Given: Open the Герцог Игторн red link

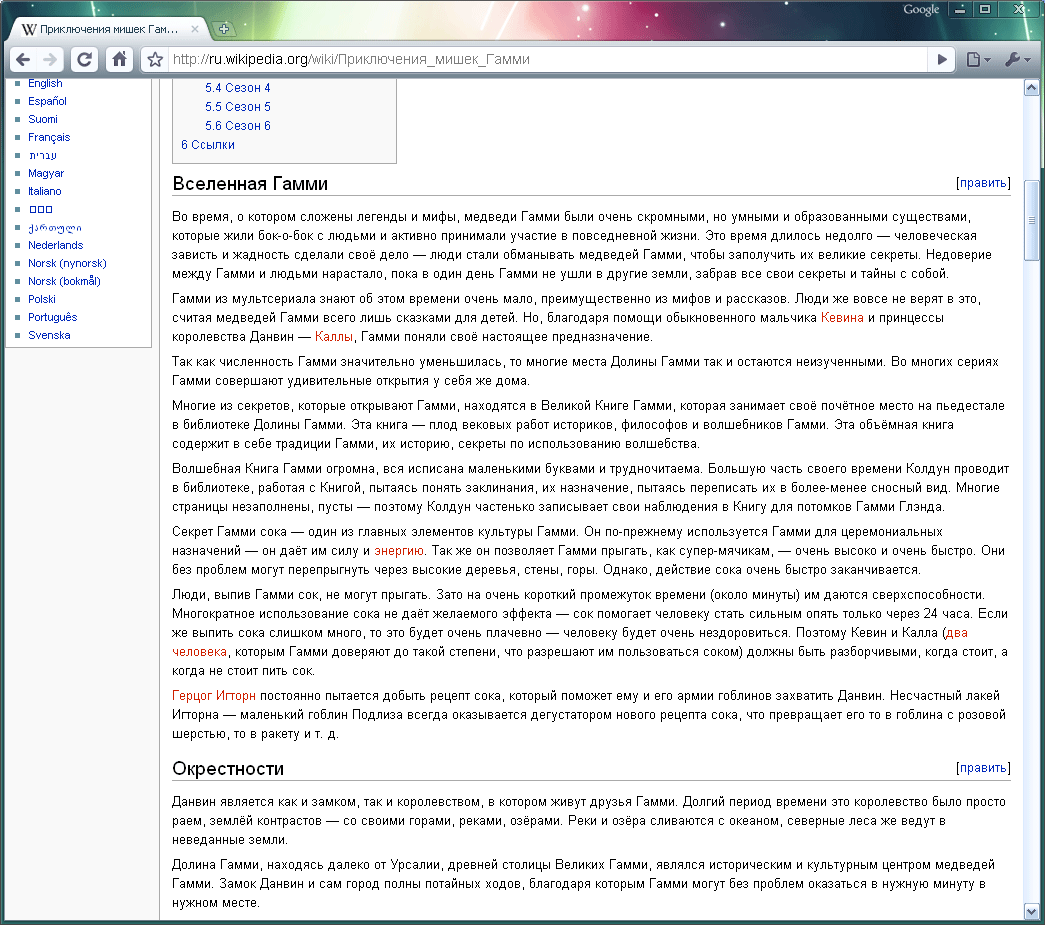Looking at the screenshot, I should click(214, 696).
